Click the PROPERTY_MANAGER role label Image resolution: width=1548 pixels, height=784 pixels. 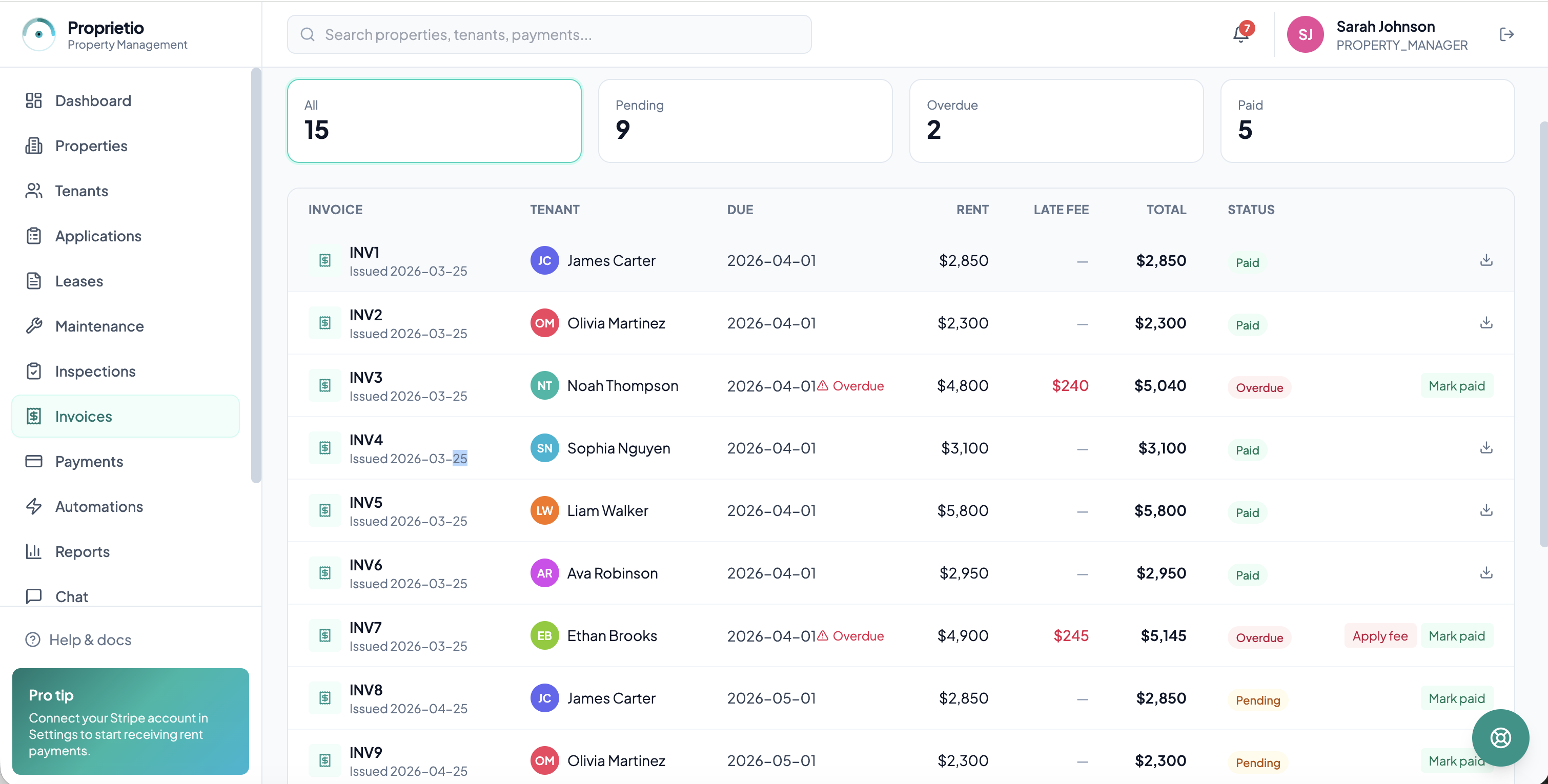click(x=1401, y=45)
